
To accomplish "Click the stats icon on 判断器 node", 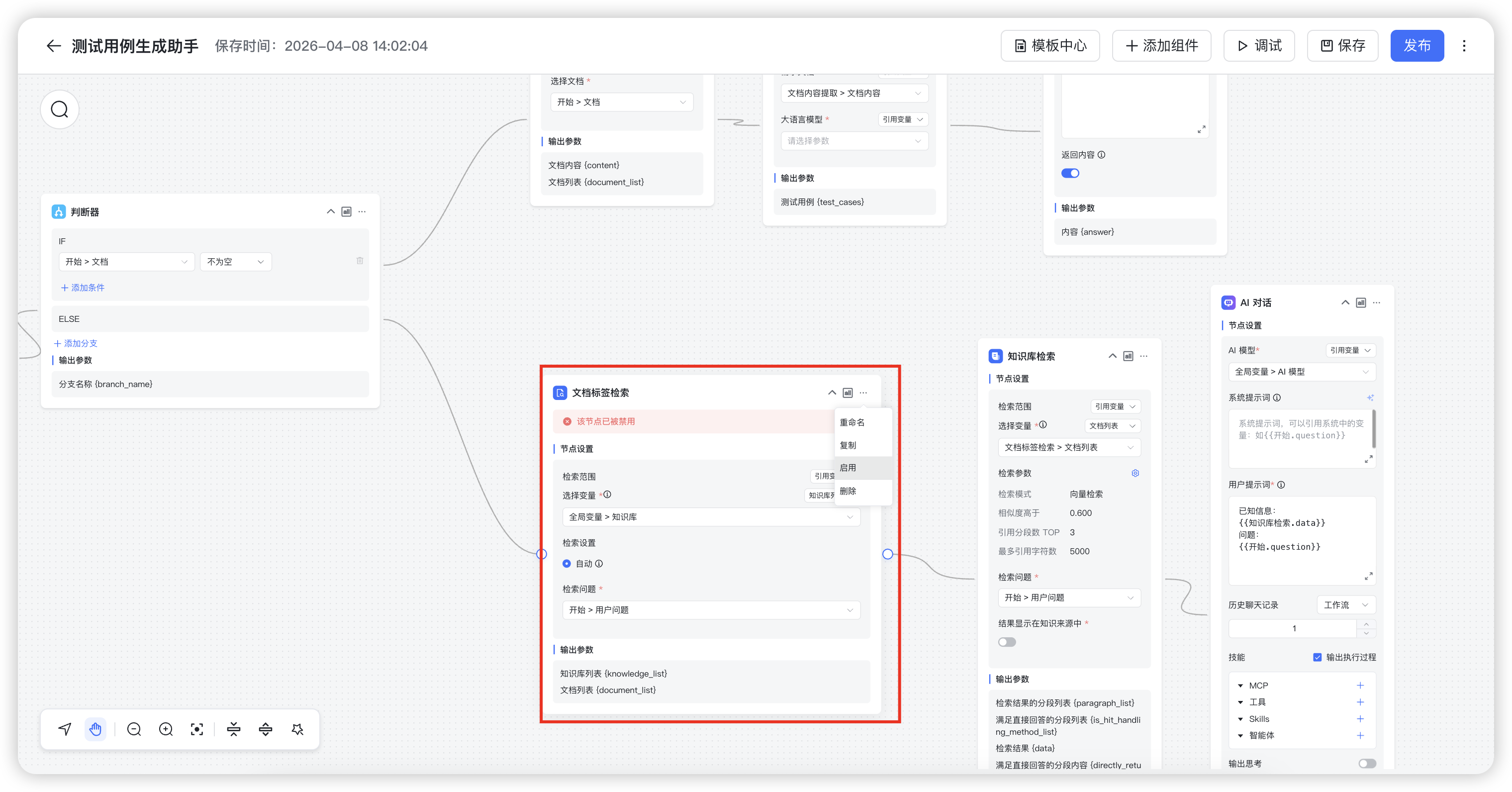I will pos(346,211).
